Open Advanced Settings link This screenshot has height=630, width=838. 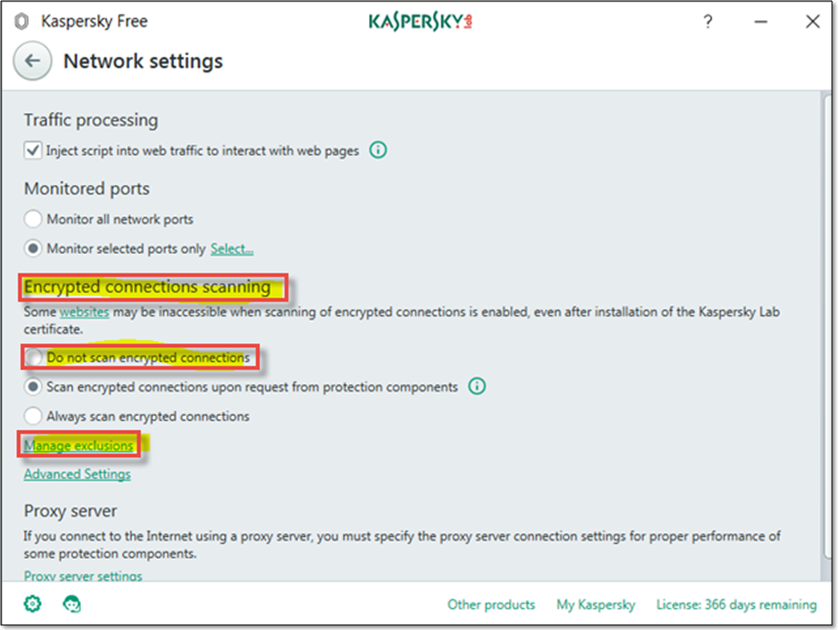coord(77,474)
